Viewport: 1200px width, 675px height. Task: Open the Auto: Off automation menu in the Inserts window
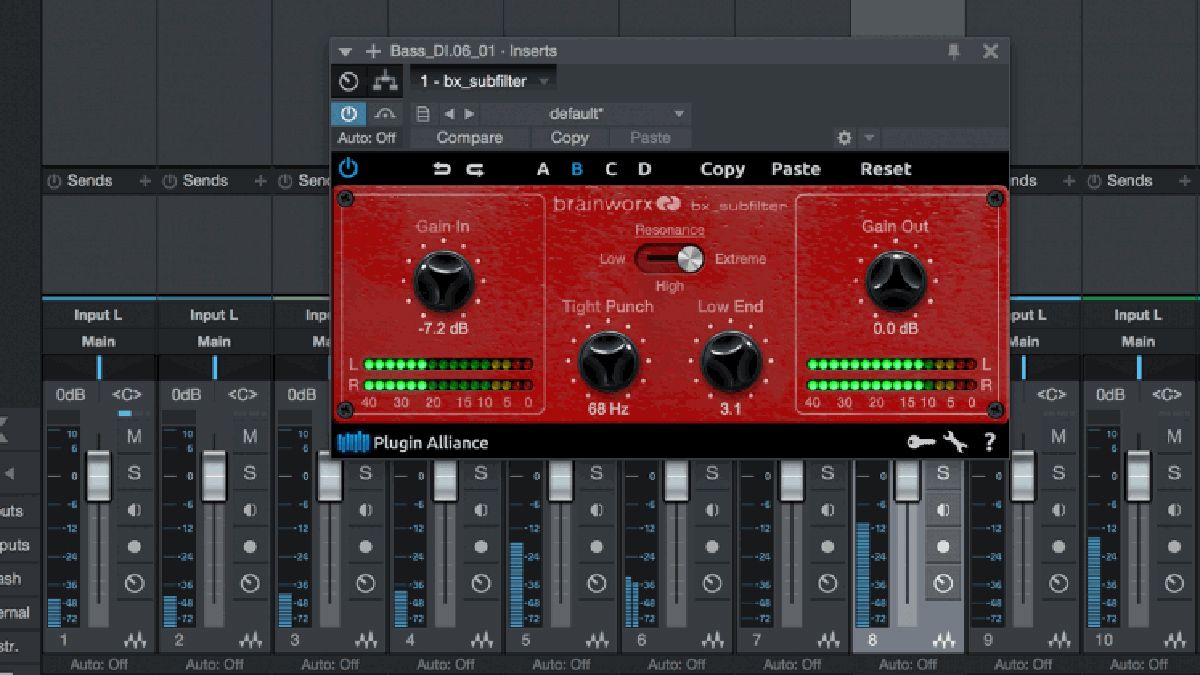click(x=367, y=138)
